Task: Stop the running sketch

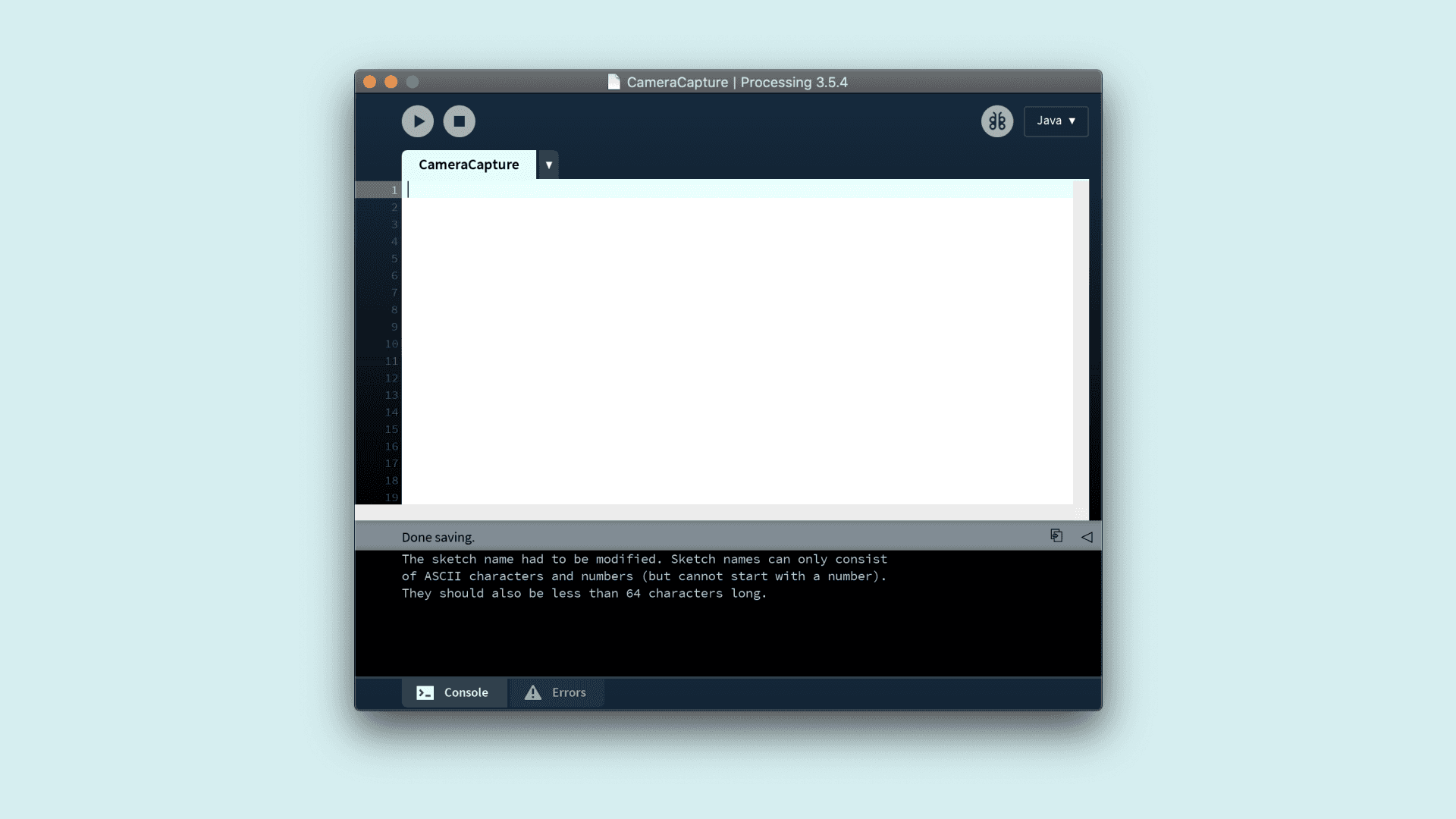Action: (459, 121)
